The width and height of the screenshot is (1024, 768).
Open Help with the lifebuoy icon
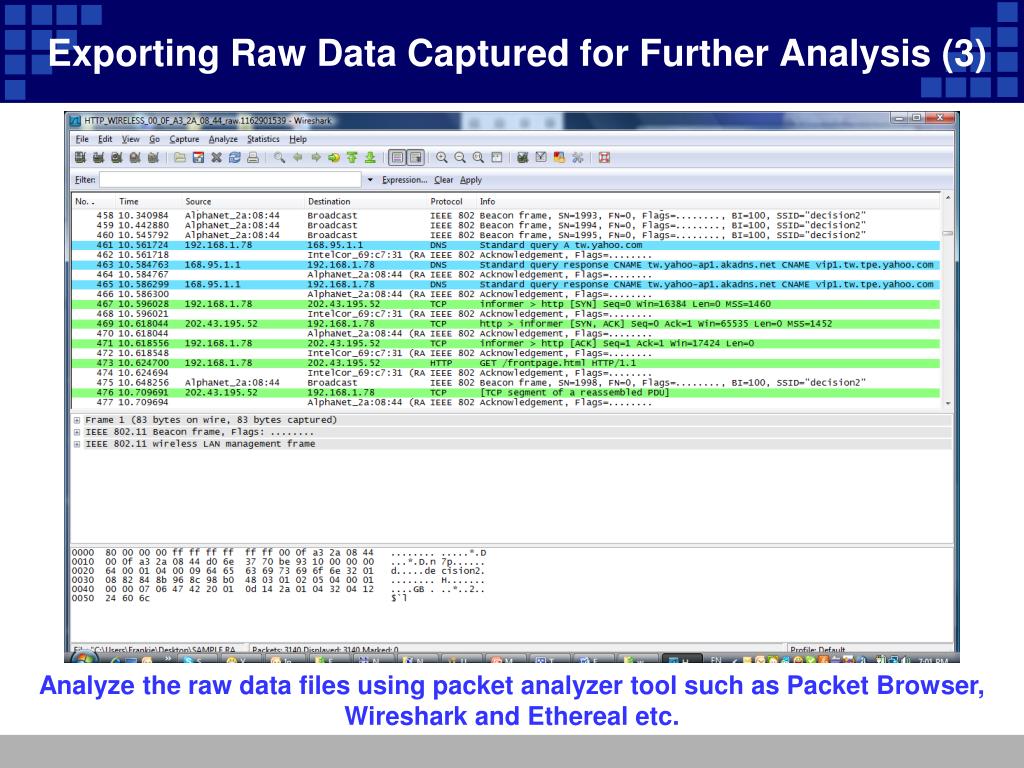point(604,157)
